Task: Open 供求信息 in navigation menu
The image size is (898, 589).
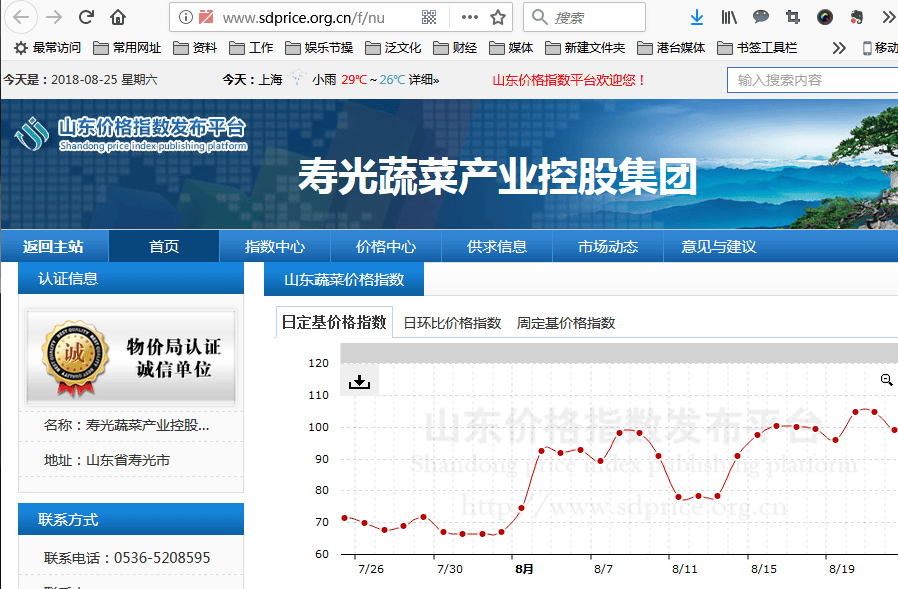Action: coord(497,247)
